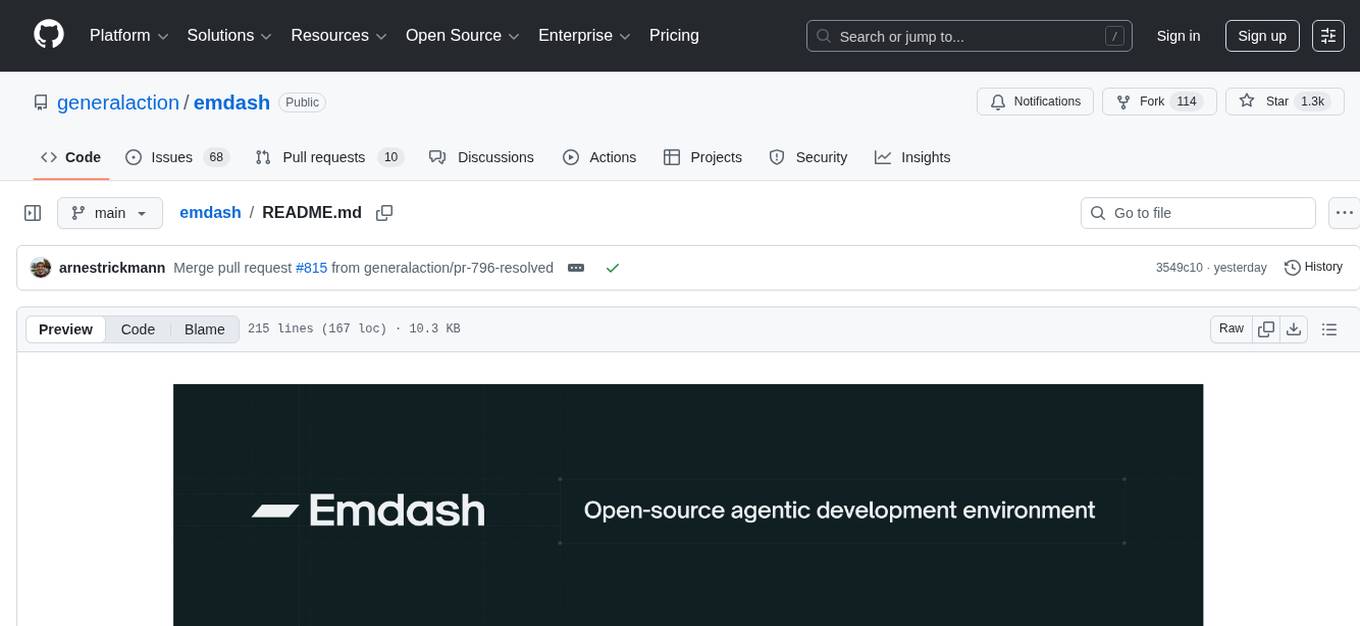View the green commit status check

[612, 267]
